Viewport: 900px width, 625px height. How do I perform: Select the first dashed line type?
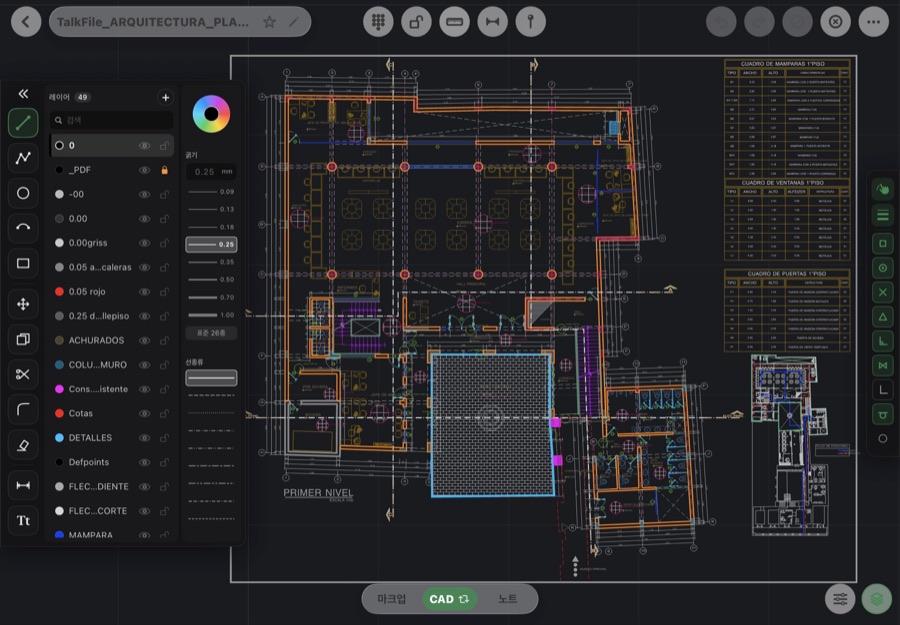click(x=211, y=395)
